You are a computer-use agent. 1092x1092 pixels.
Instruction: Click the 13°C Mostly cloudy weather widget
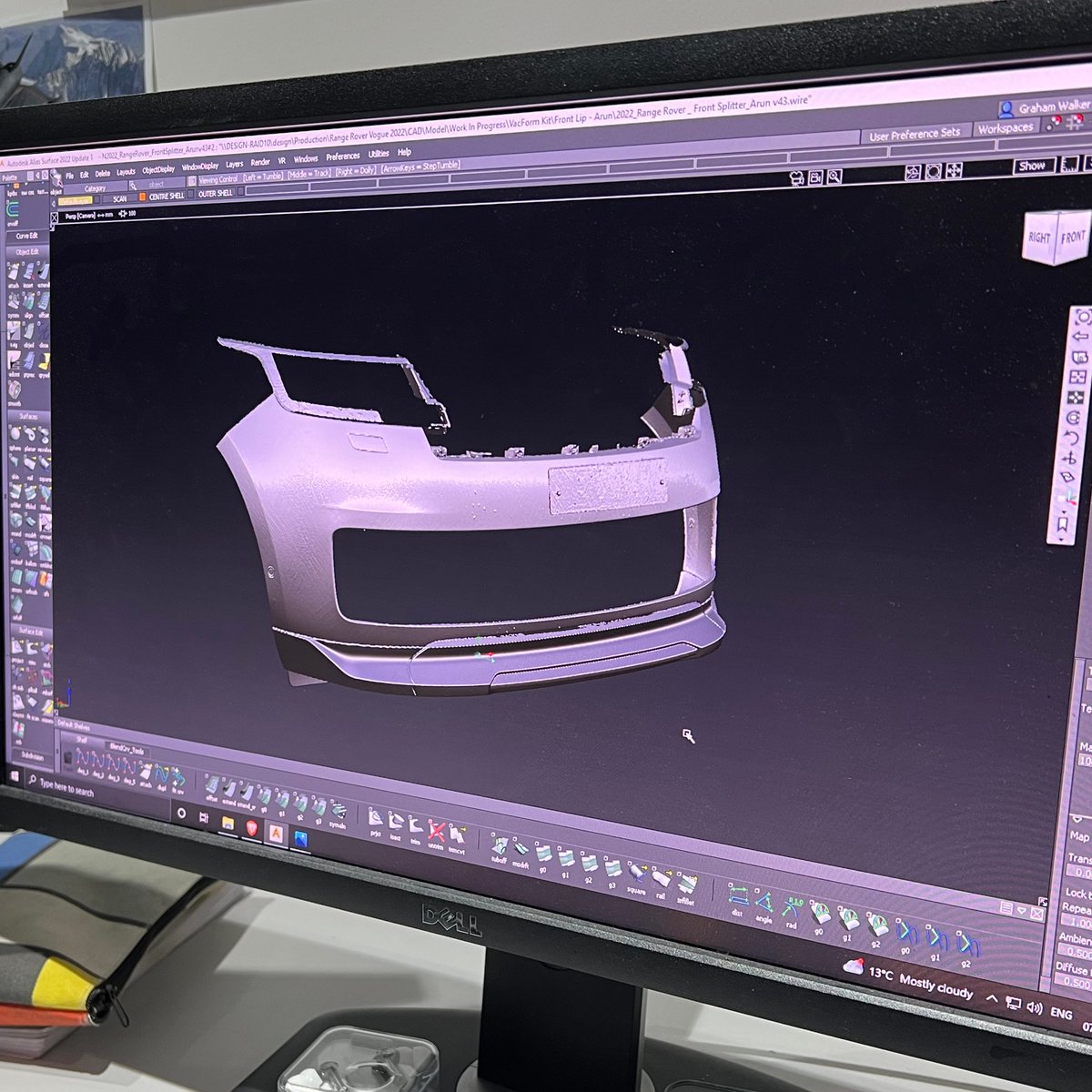(908, 980)
